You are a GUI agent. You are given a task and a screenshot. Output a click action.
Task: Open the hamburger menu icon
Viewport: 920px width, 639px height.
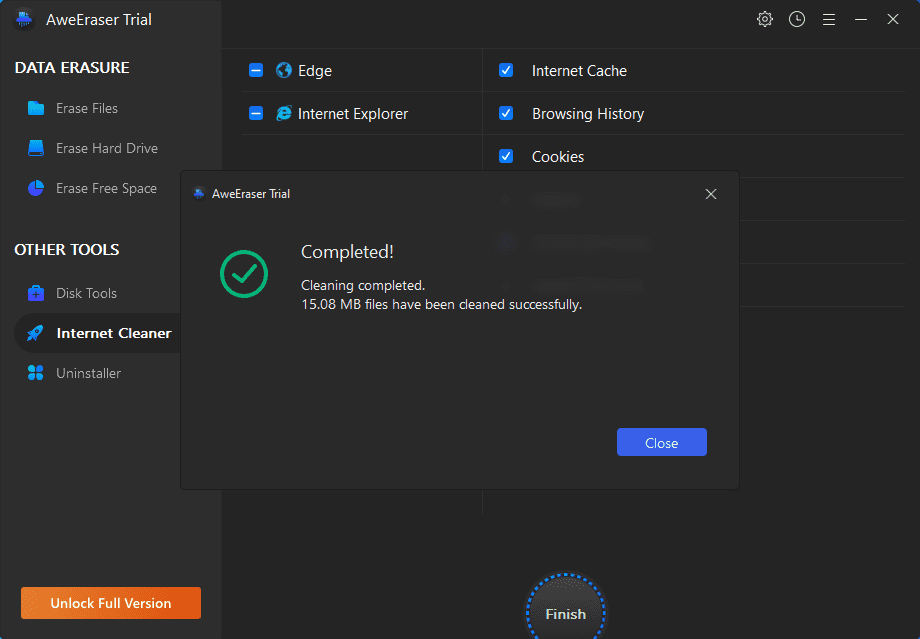click(x=829, y=19)
